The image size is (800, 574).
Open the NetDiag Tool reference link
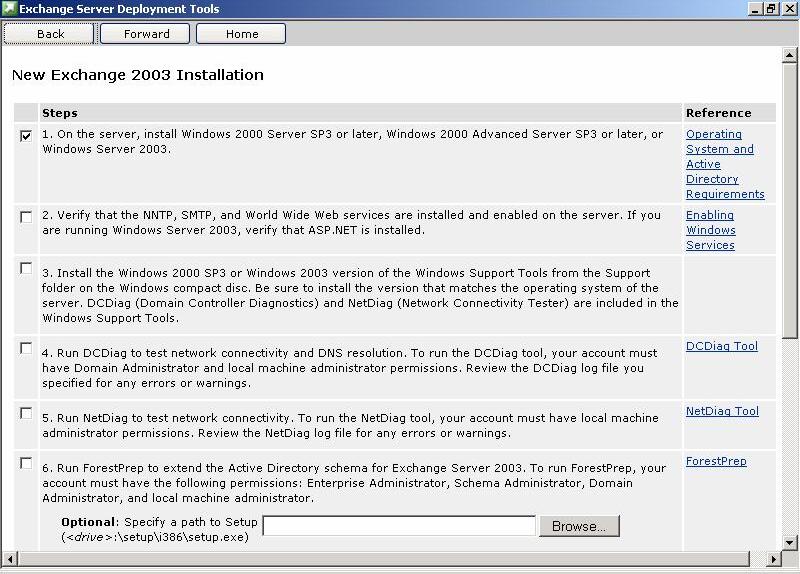point(722,411)
